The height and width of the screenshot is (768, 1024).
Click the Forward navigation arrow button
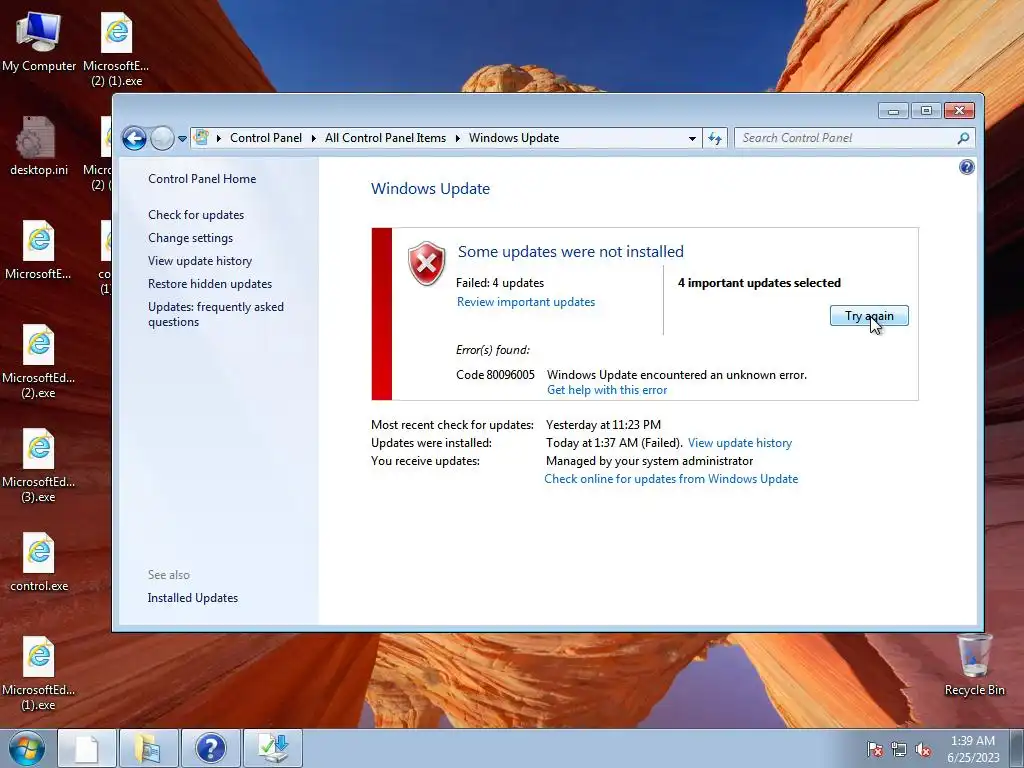click(162, 138)
